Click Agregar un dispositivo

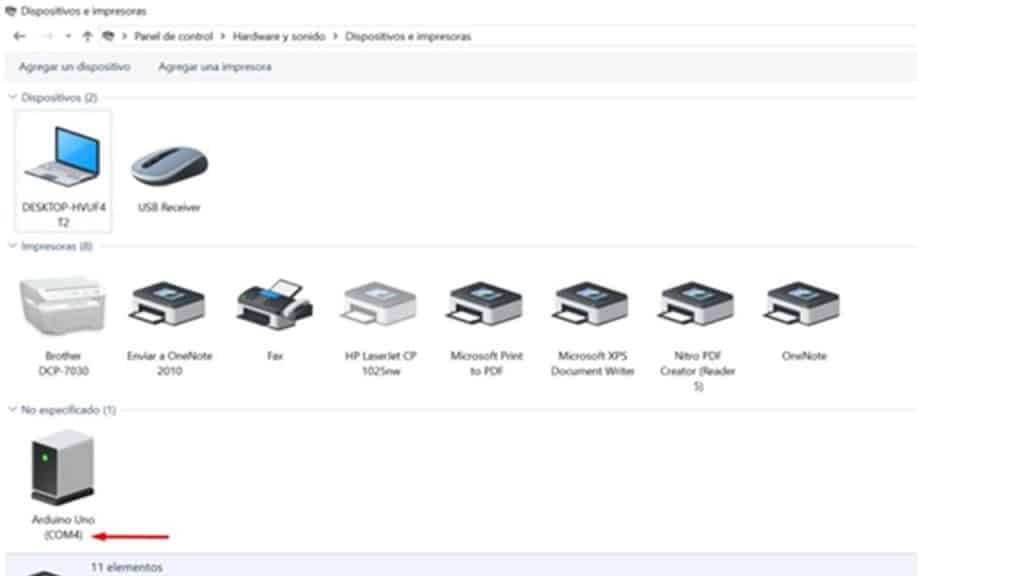coord(74,67)
